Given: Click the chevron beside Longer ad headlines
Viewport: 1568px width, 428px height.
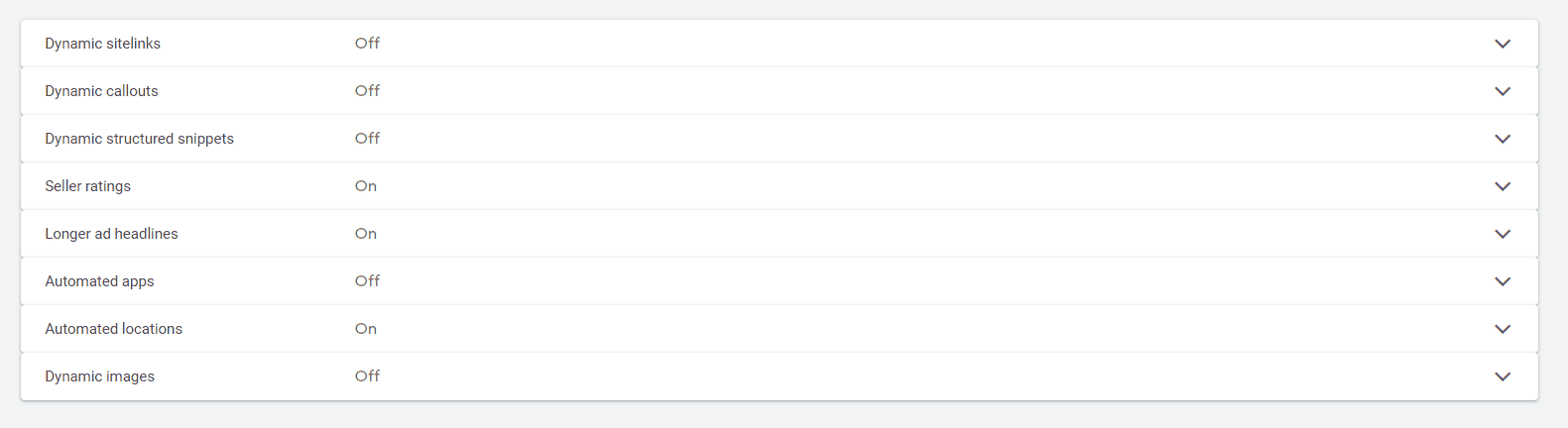Looking at the screenshot, I should click(1503, 234).
